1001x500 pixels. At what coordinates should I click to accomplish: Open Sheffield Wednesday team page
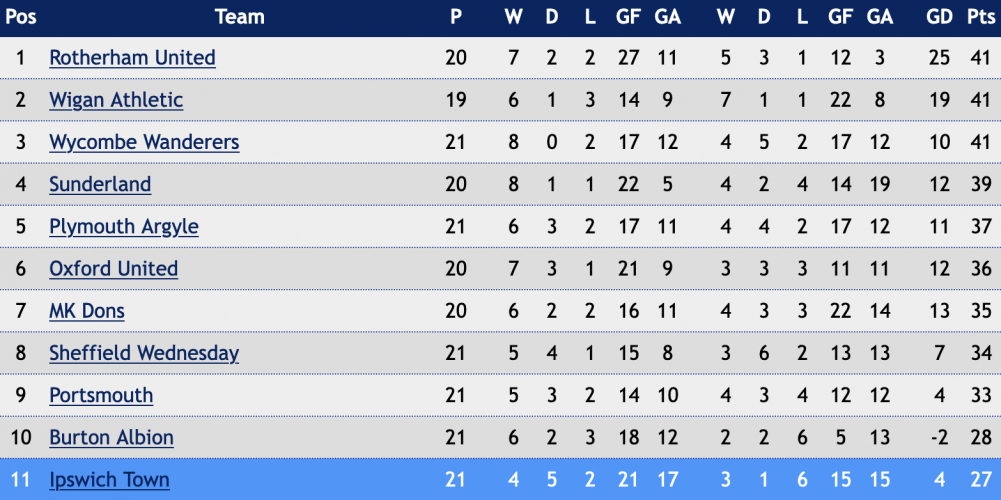point(144,353)
